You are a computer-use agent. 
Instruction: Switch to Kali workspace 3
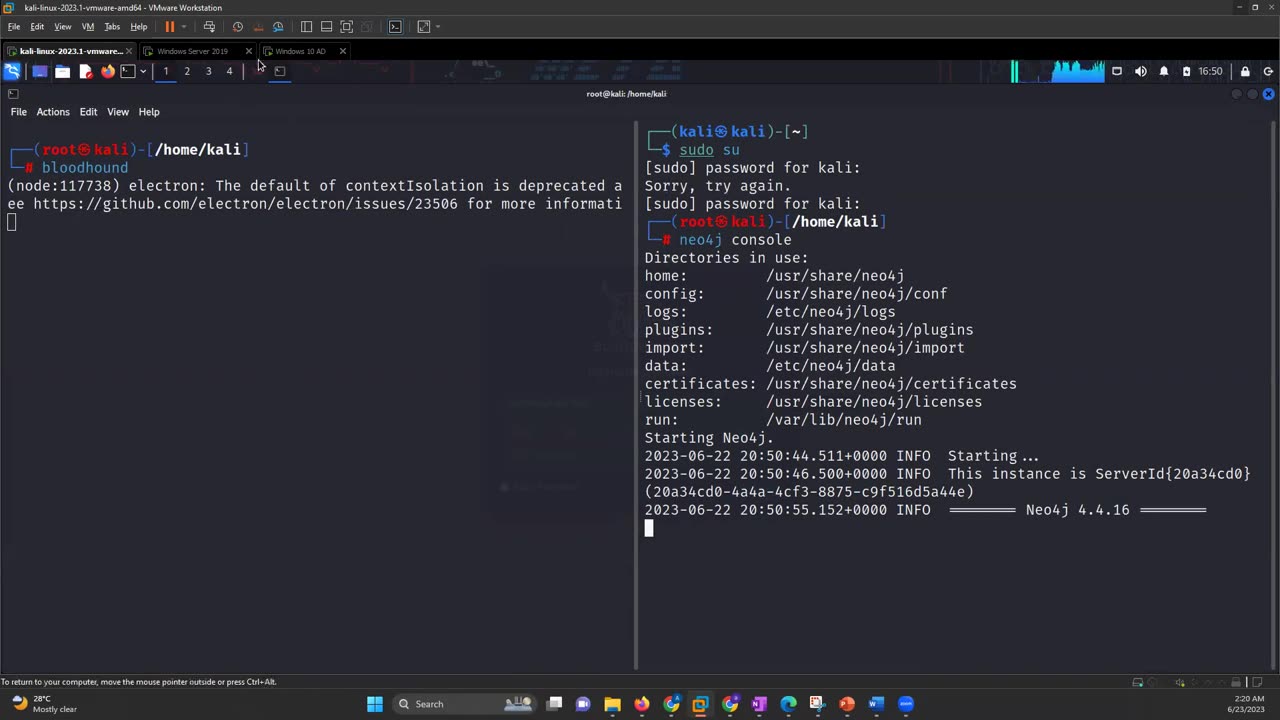(x=208, y=71)
